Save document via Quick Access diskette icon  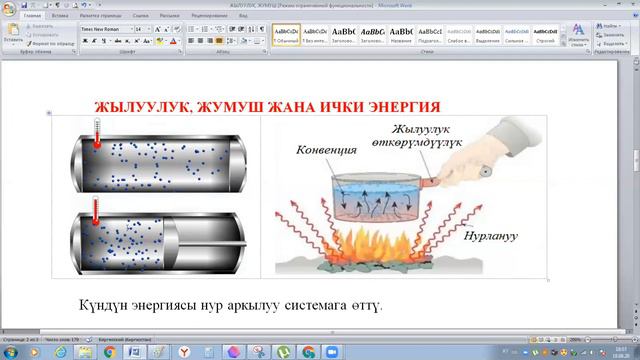(24, 5)
